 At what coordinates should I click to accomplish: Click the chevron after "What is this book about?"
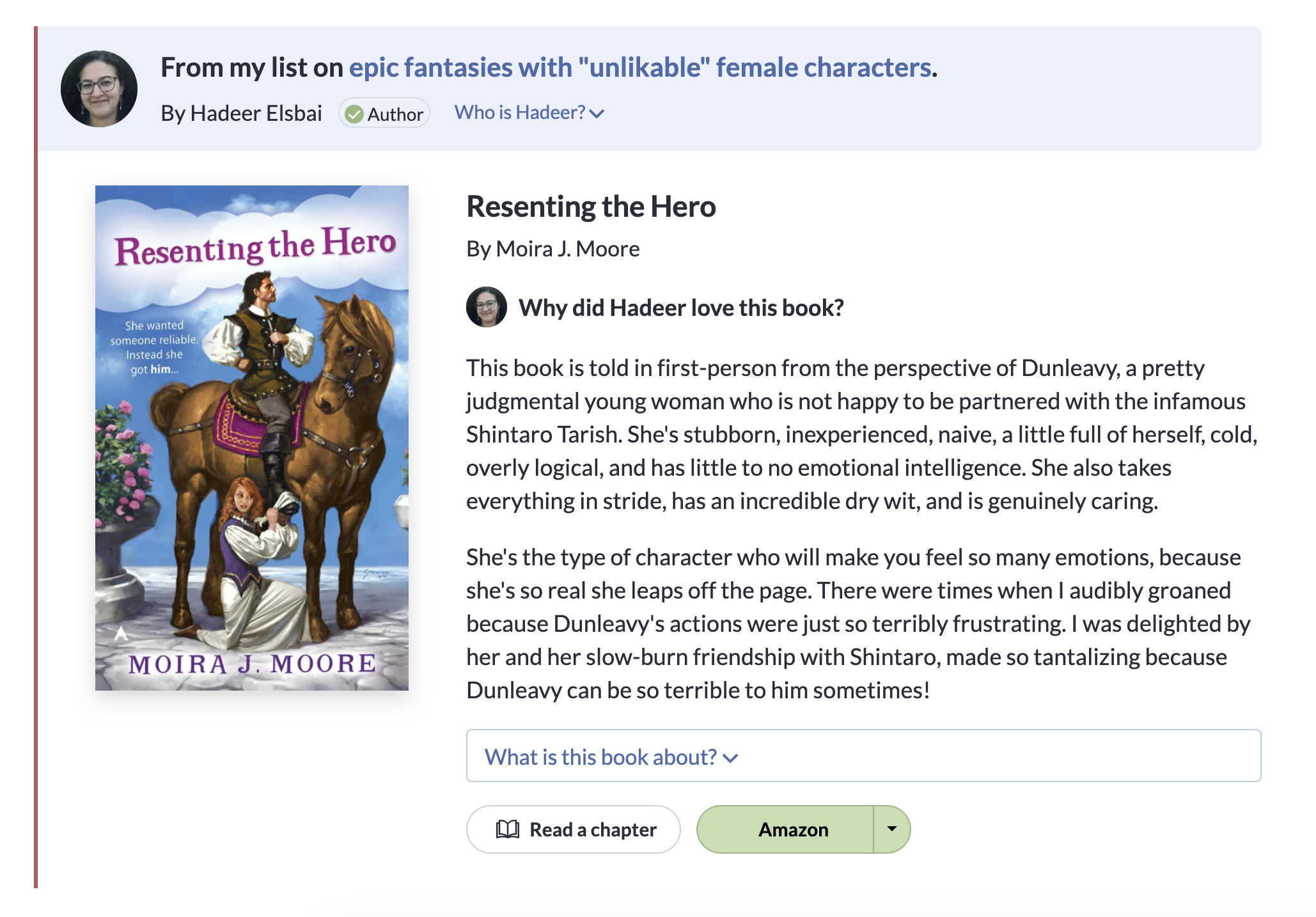[x=730, y=758]
